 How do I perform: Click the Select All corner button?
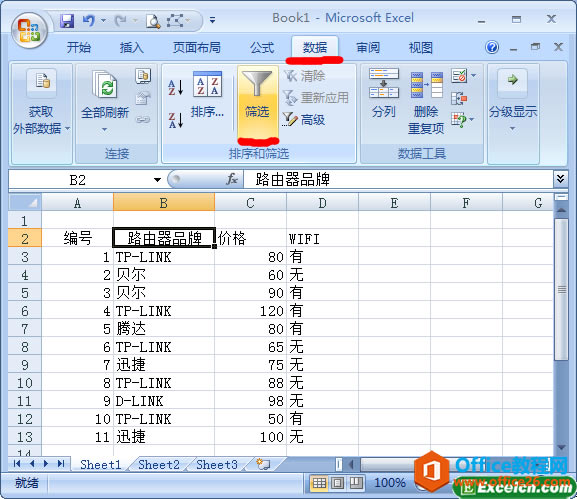point(25,203)
